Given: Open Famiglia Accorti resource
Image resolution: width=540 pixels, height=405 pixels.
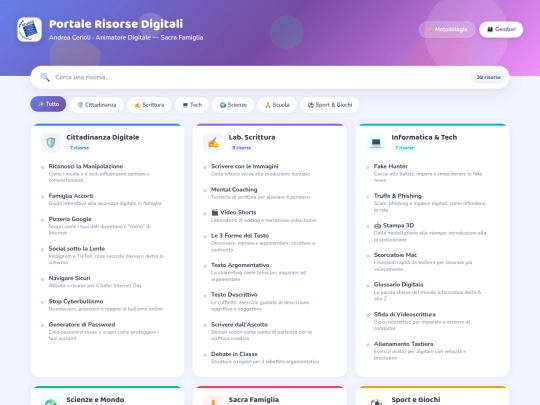Looking at the screenshot, I should tap(107, 199).
